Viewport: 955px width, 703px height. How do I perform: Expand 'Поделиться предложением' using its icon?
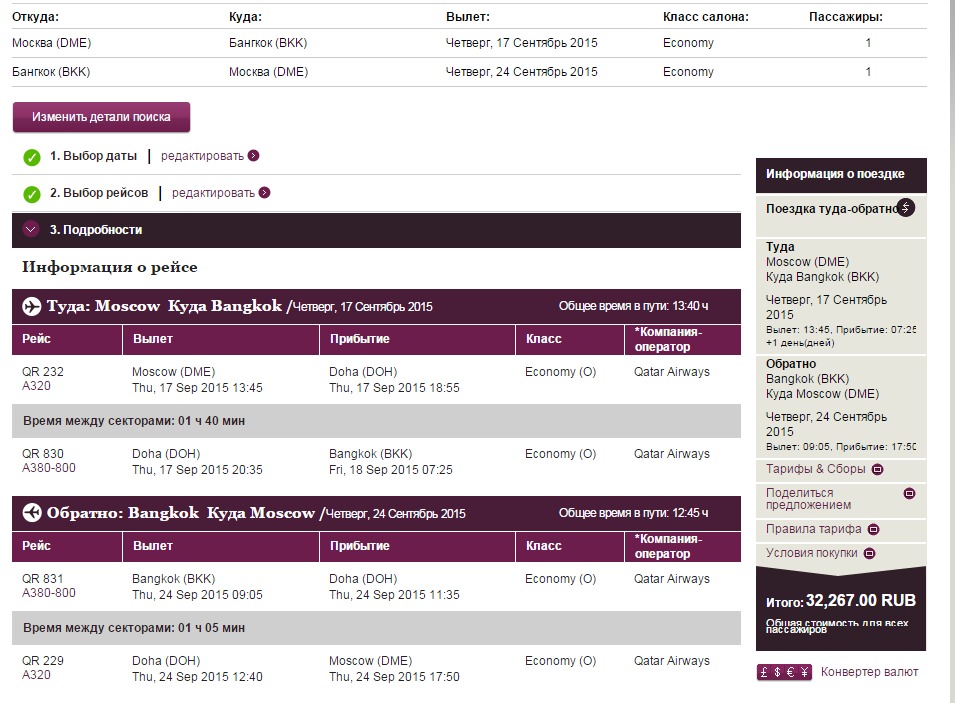[909, 493]
